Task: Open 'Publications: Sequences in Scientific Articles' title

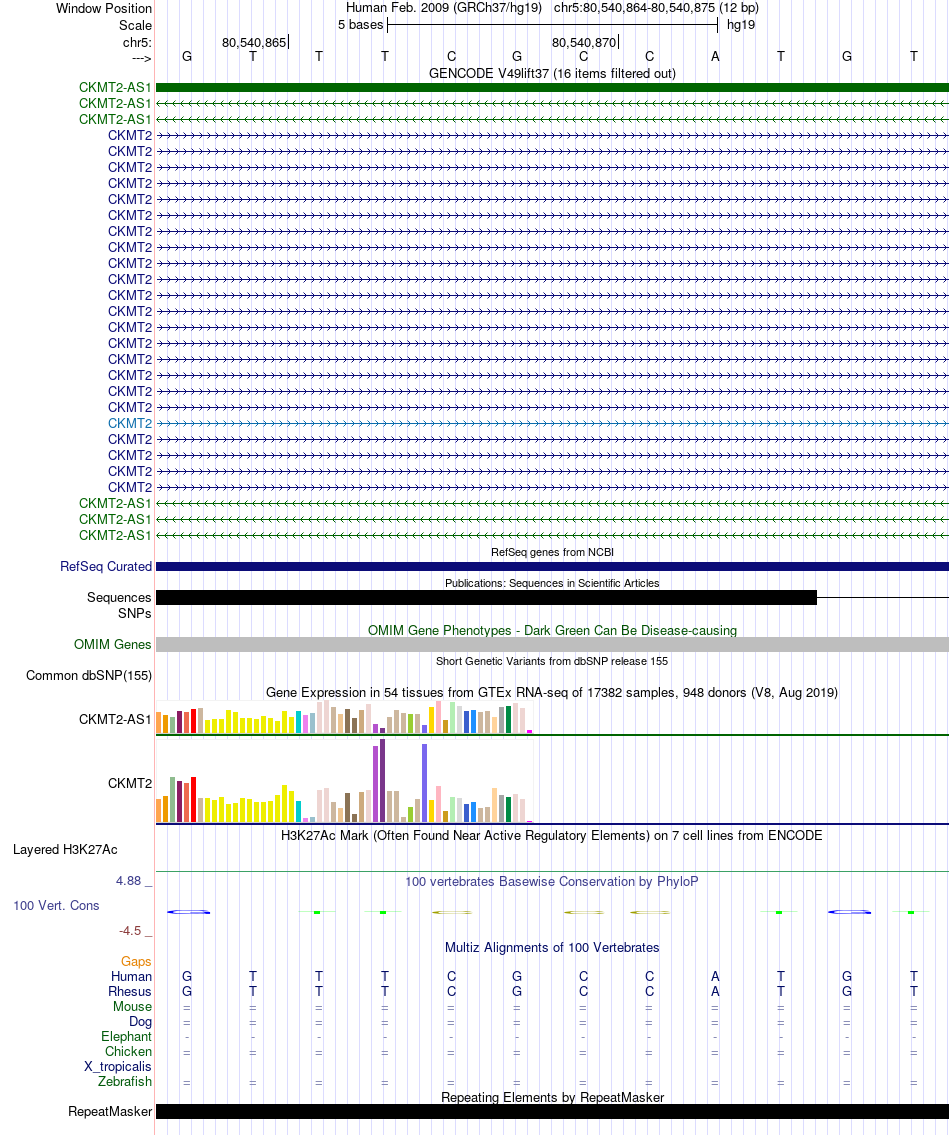Action: (x=552, y=583)
